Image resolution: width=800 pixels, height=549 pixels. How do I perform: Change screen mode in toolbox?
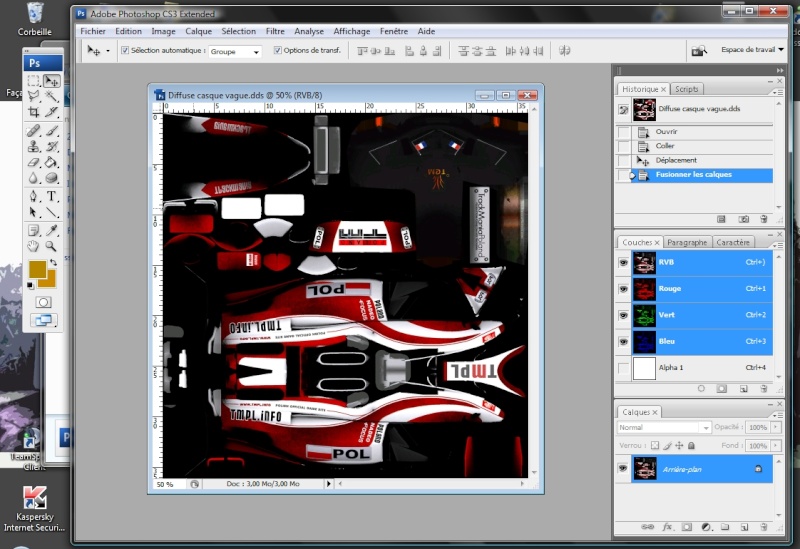43,320
